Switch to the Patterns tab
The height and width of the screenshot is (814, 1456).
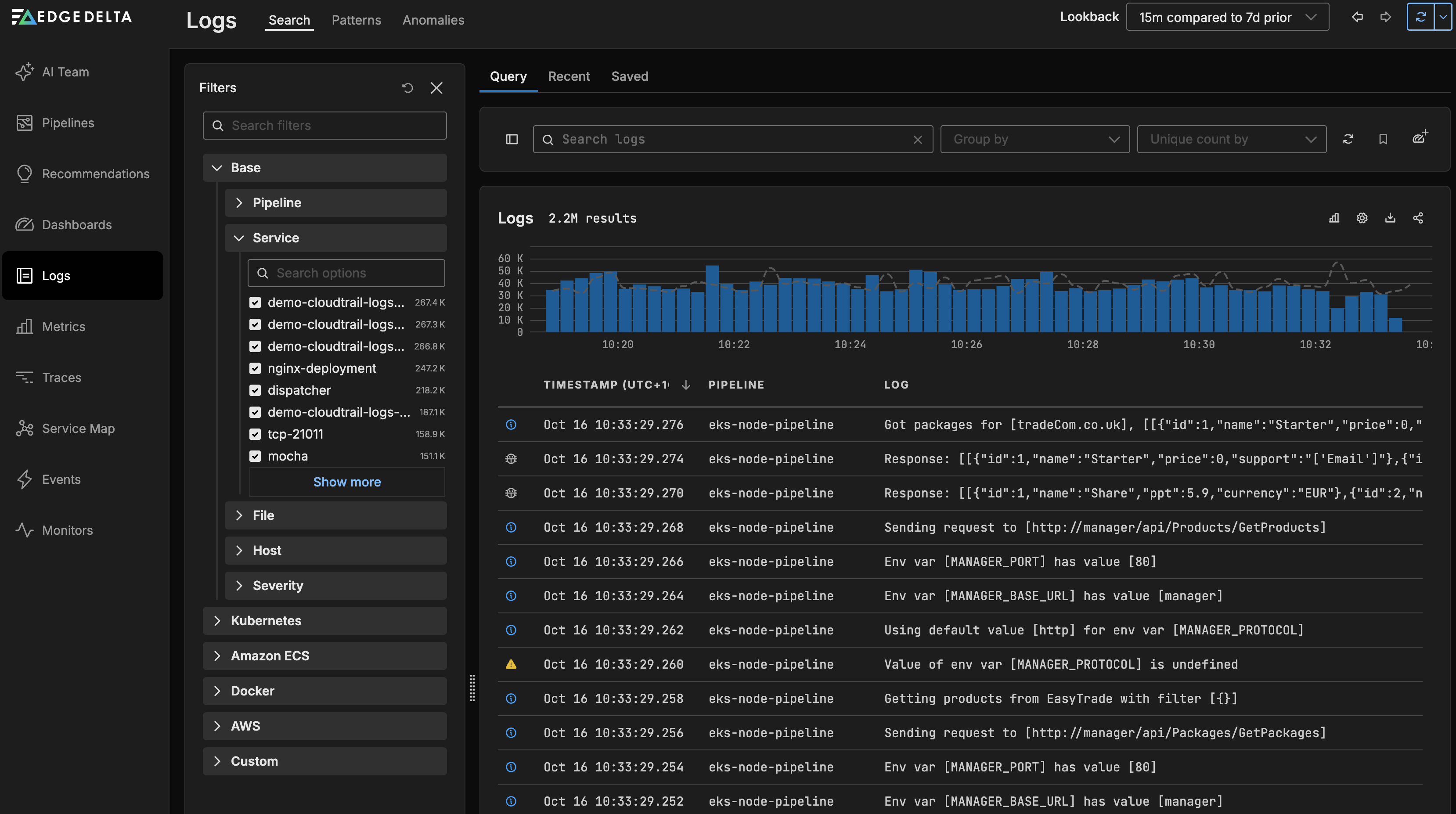[x=356, y=20]
